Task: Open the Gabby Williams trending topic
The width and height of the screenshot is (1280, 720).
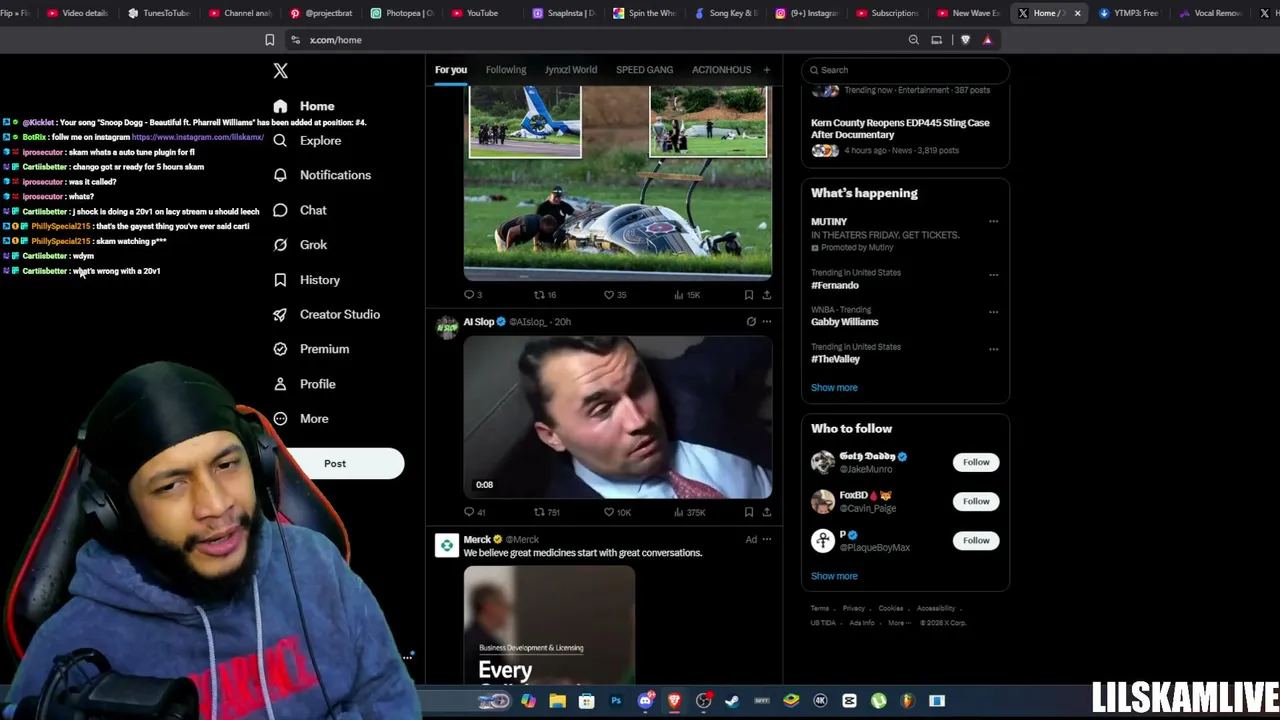Action: point(845,322)
